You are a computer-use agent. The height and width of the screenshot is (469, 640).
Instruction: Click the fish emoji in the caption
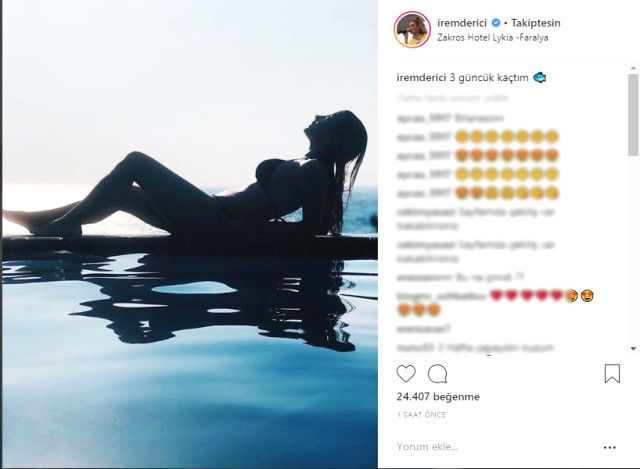point(539,77)
